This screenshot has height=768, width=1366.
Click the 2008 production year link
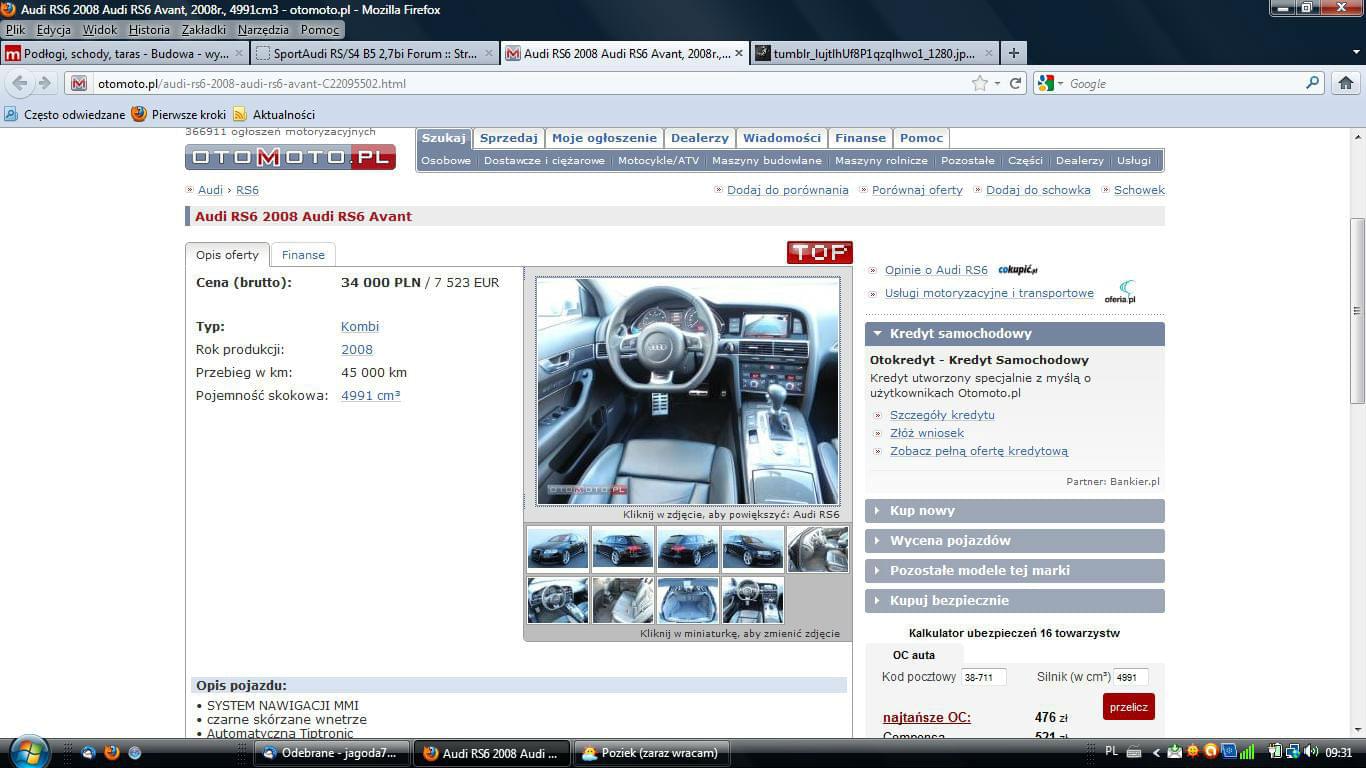coord(357,350)
